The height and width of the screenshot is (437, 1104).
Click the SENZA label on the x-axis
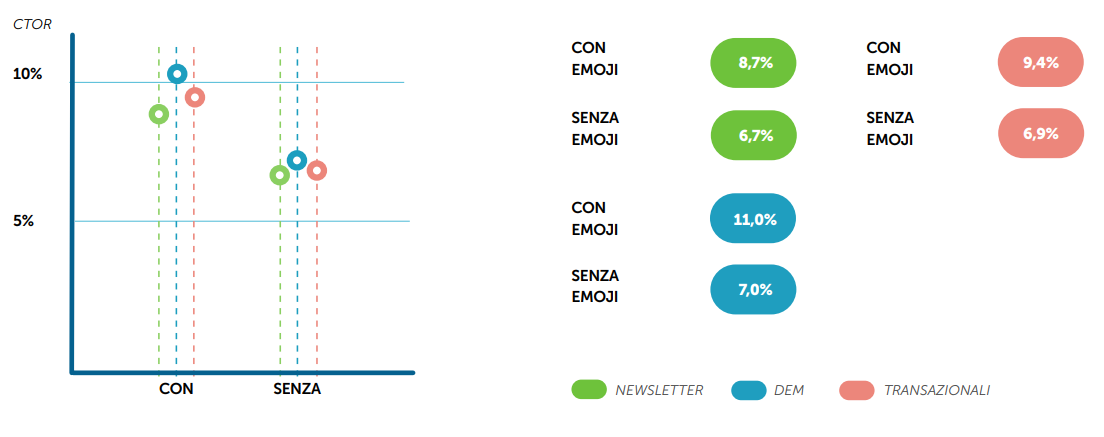(x=297, y=388)
